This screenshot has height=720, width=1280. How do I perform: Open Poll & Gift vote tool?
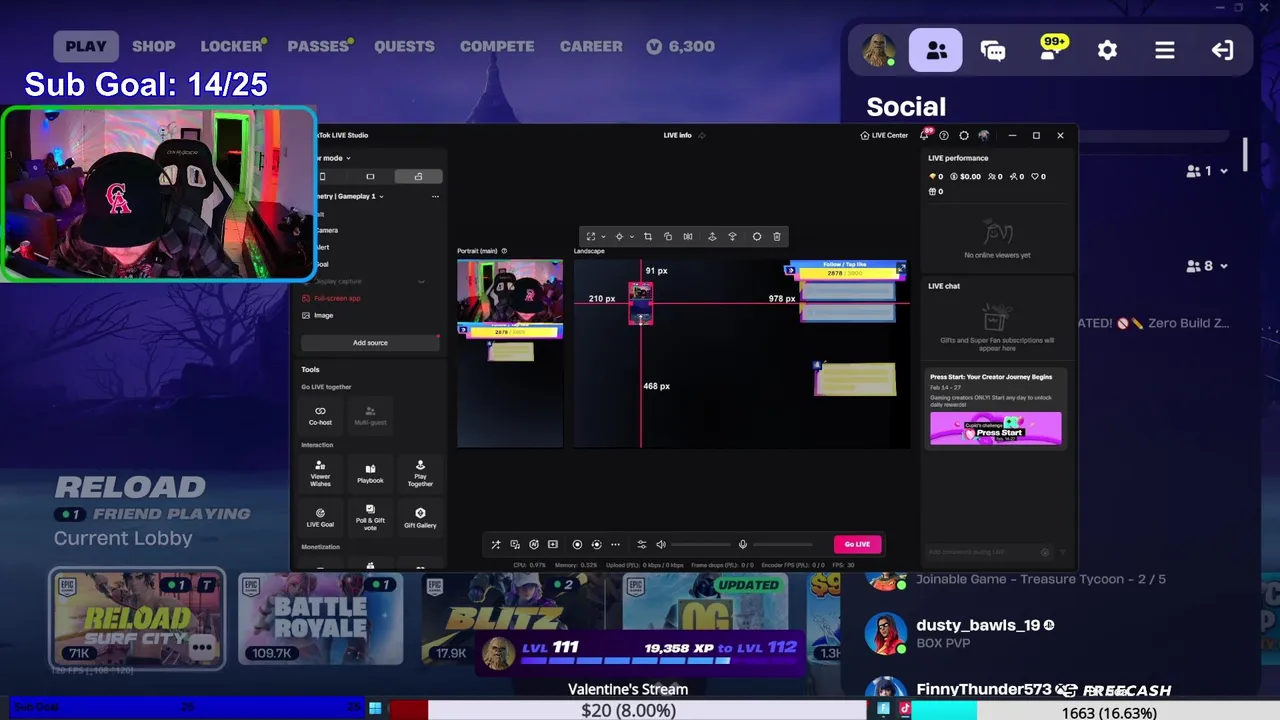point(370,518)
